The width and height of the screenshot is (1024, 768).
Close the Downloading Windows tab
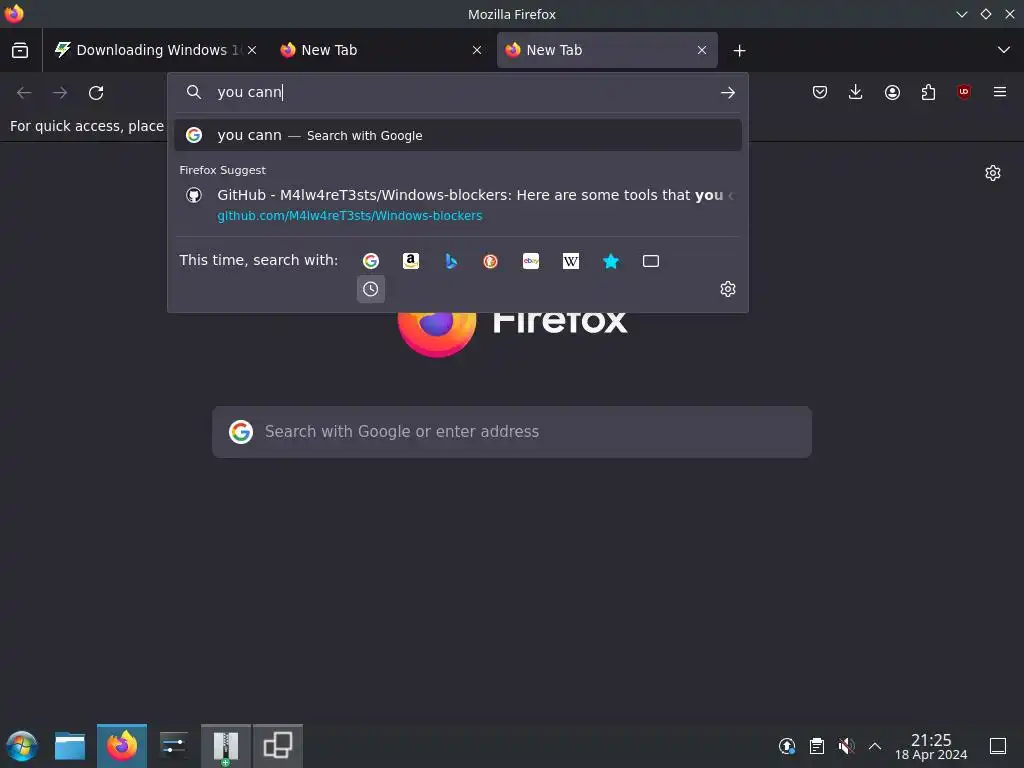pyautogui.click(x=252, y=50)
